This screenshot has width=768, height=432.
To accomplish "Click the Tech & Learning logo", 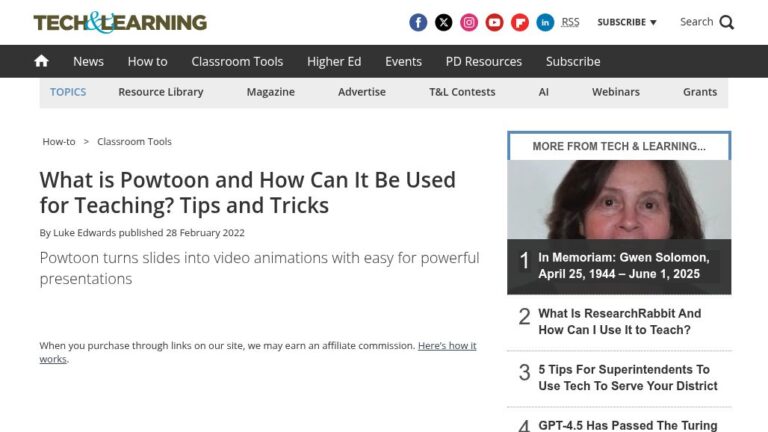I will click(x=120, y=22).
